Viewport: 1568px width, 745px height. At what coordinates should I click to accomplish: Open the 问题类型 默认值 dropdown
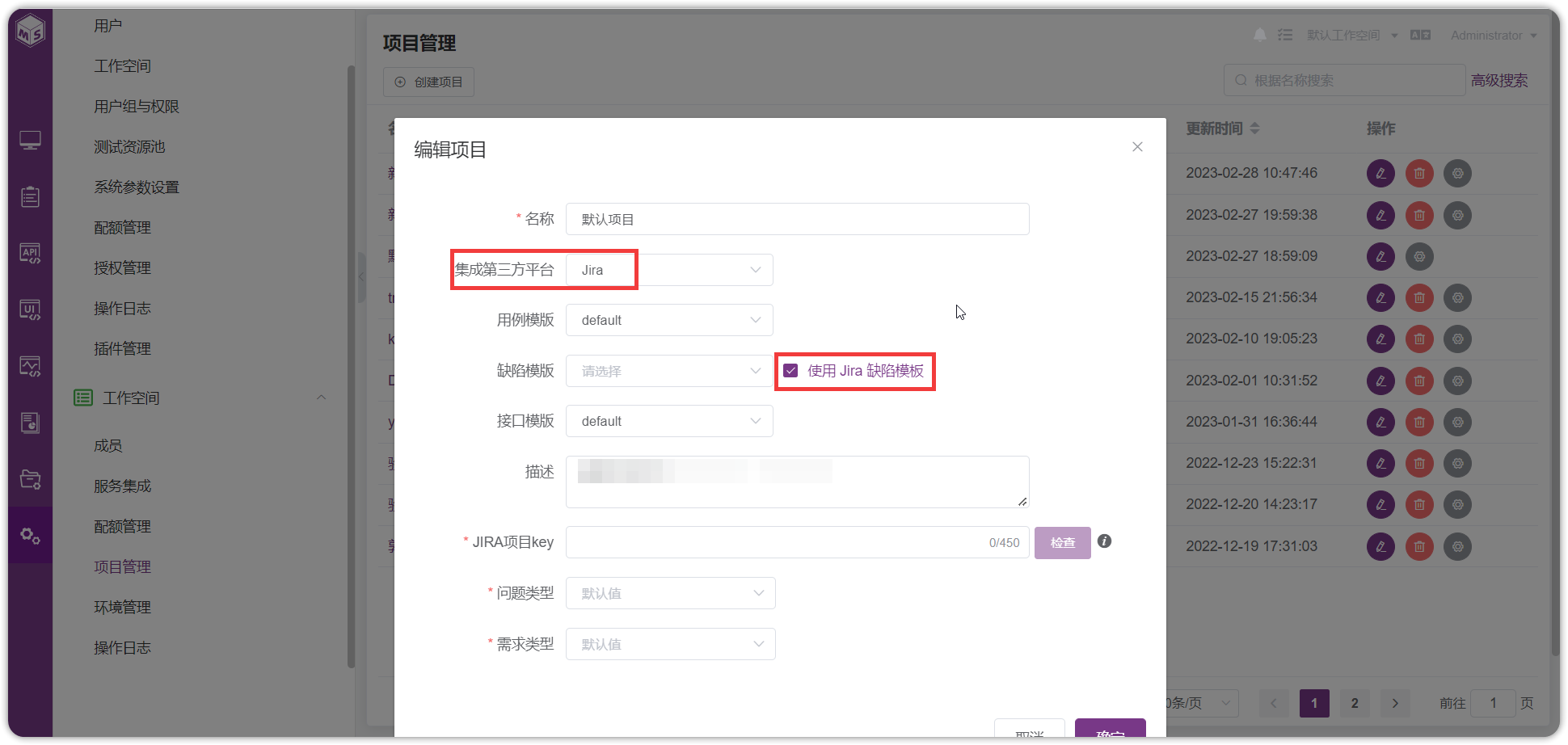coord(671,593)
